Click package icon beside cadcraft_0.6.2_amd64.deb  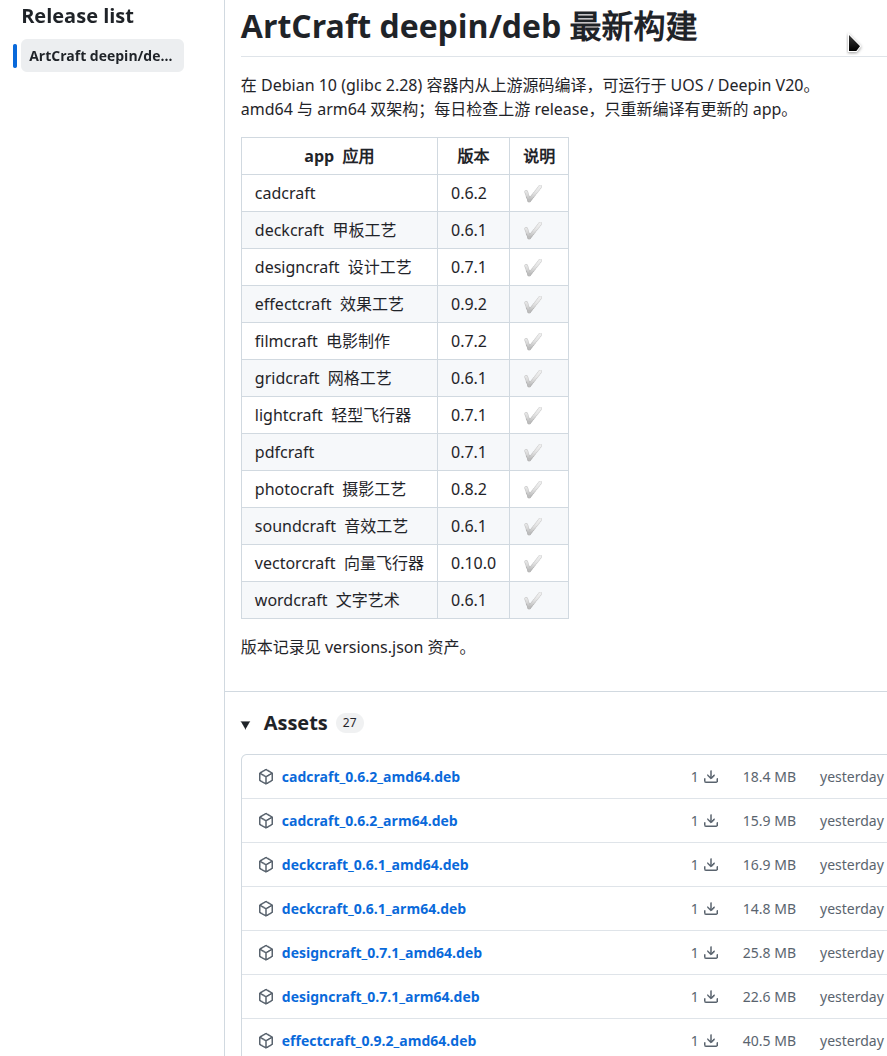point(266,777)
